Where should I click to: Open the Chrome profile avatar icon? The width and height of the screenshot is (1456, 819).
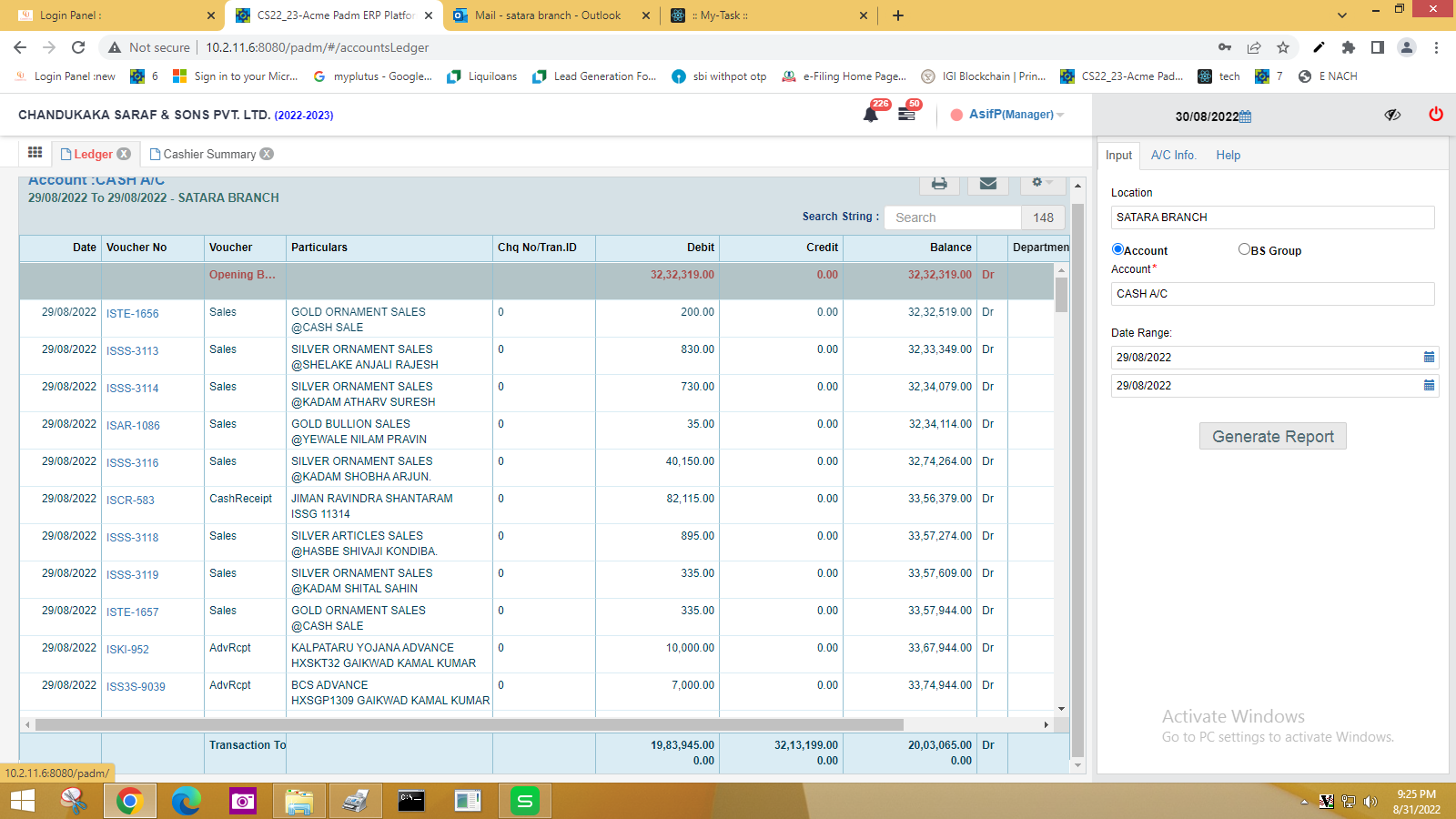[x=1407, y=47]
